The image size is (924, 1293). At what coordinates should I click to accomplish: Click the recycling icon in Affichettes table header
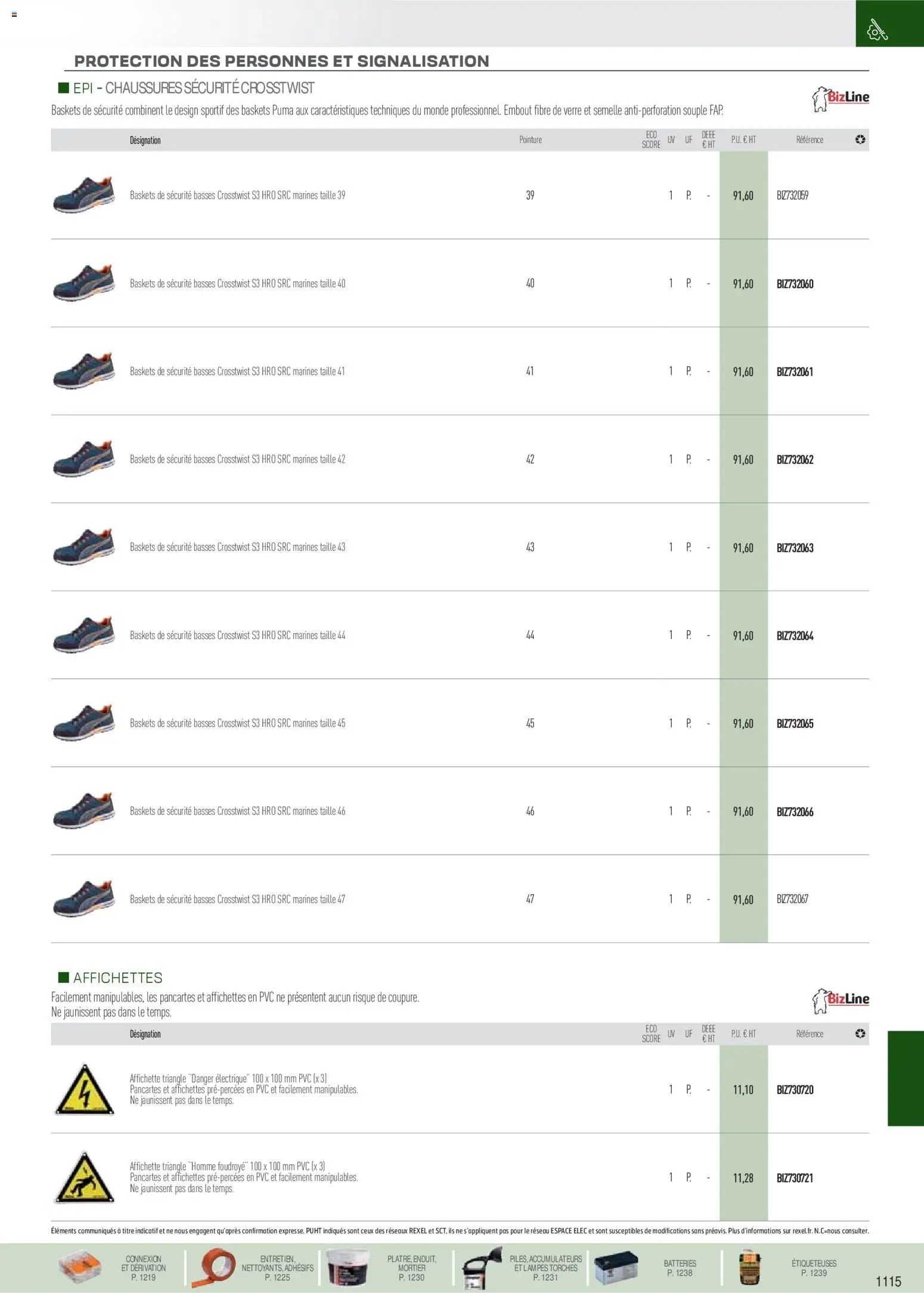point(860,1034)
